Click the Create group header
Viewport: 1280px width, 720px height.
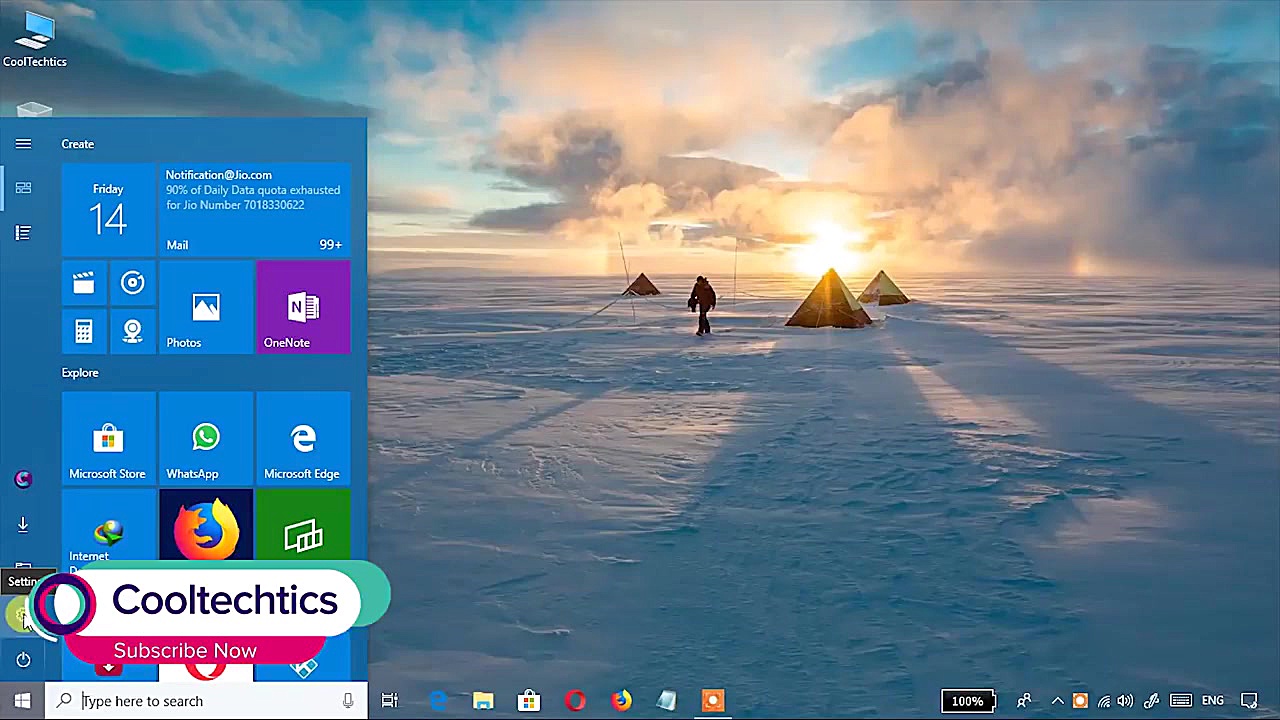(78, 144)
